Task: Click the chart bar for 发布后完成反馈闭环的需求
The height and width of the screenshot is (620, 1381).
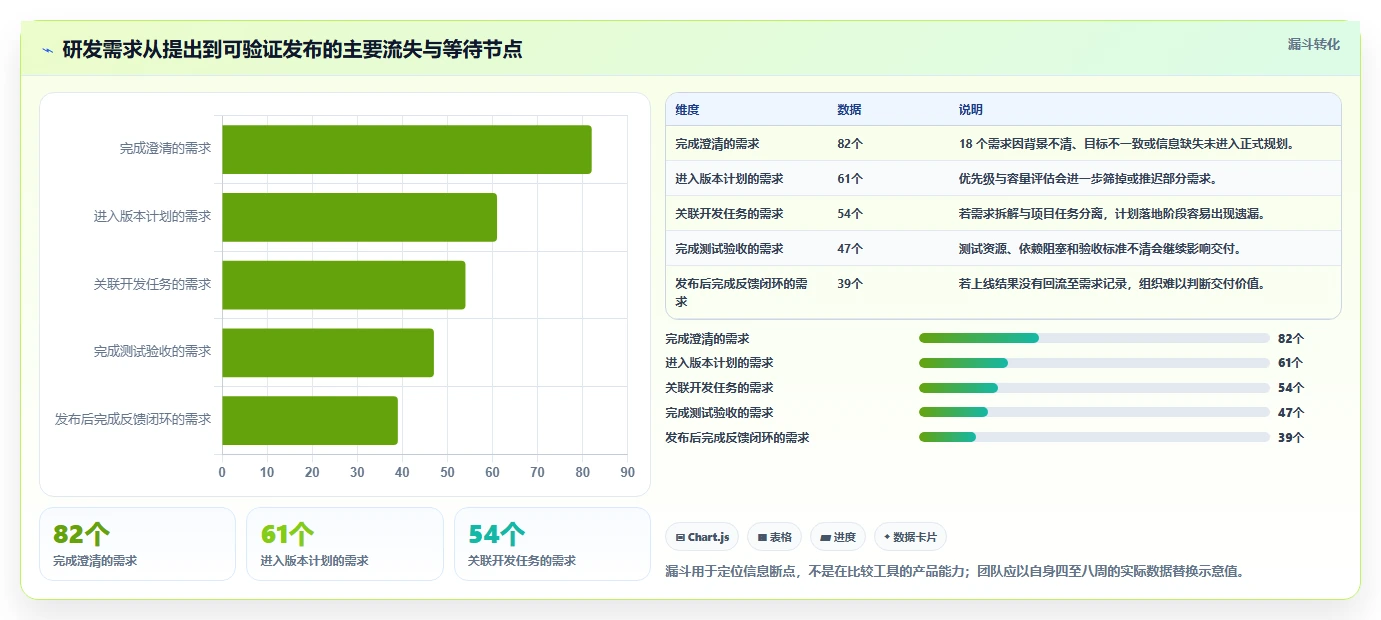Action: pyautogui.click(x=310, y=420)
